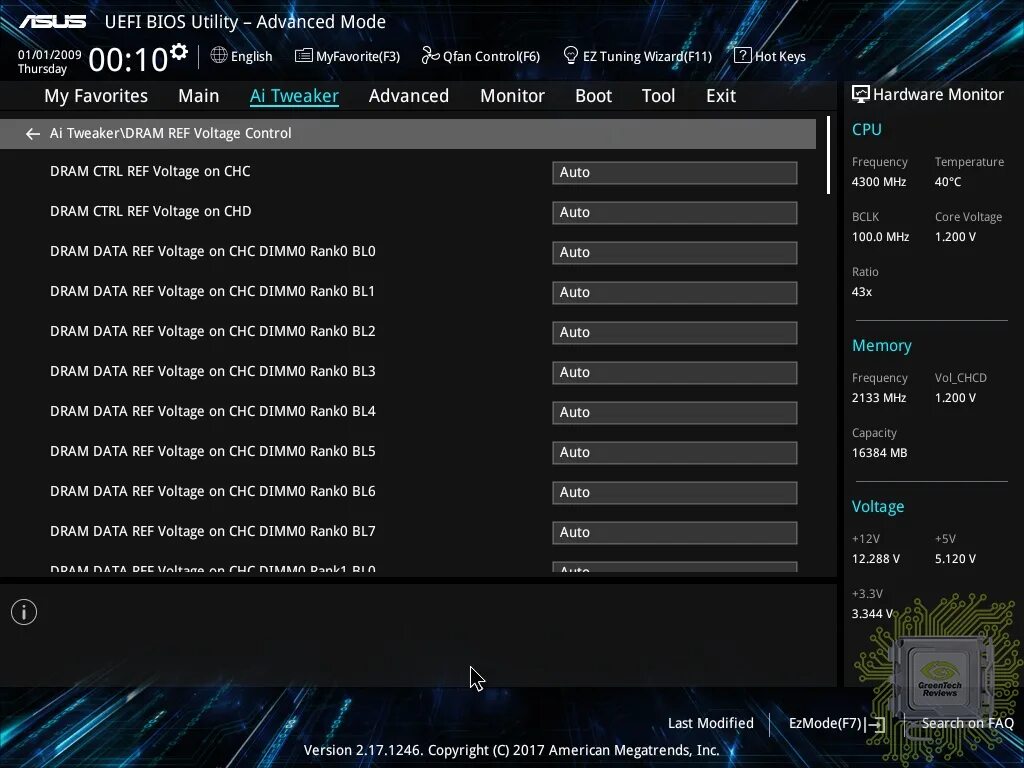Open Search on FAQ
Screen dimensions: 1024x768
[967, 723]
